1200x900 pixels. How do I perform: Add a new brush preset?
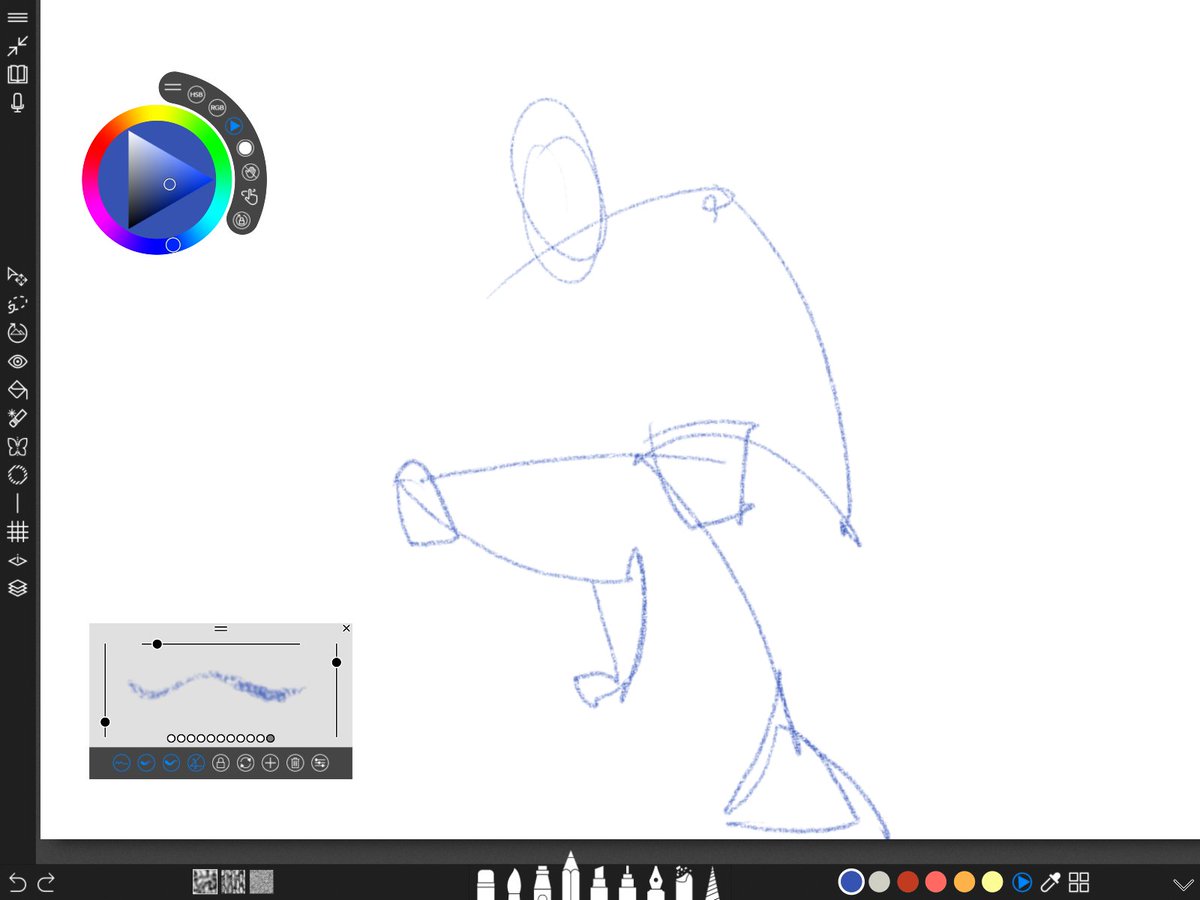point(270,763)
